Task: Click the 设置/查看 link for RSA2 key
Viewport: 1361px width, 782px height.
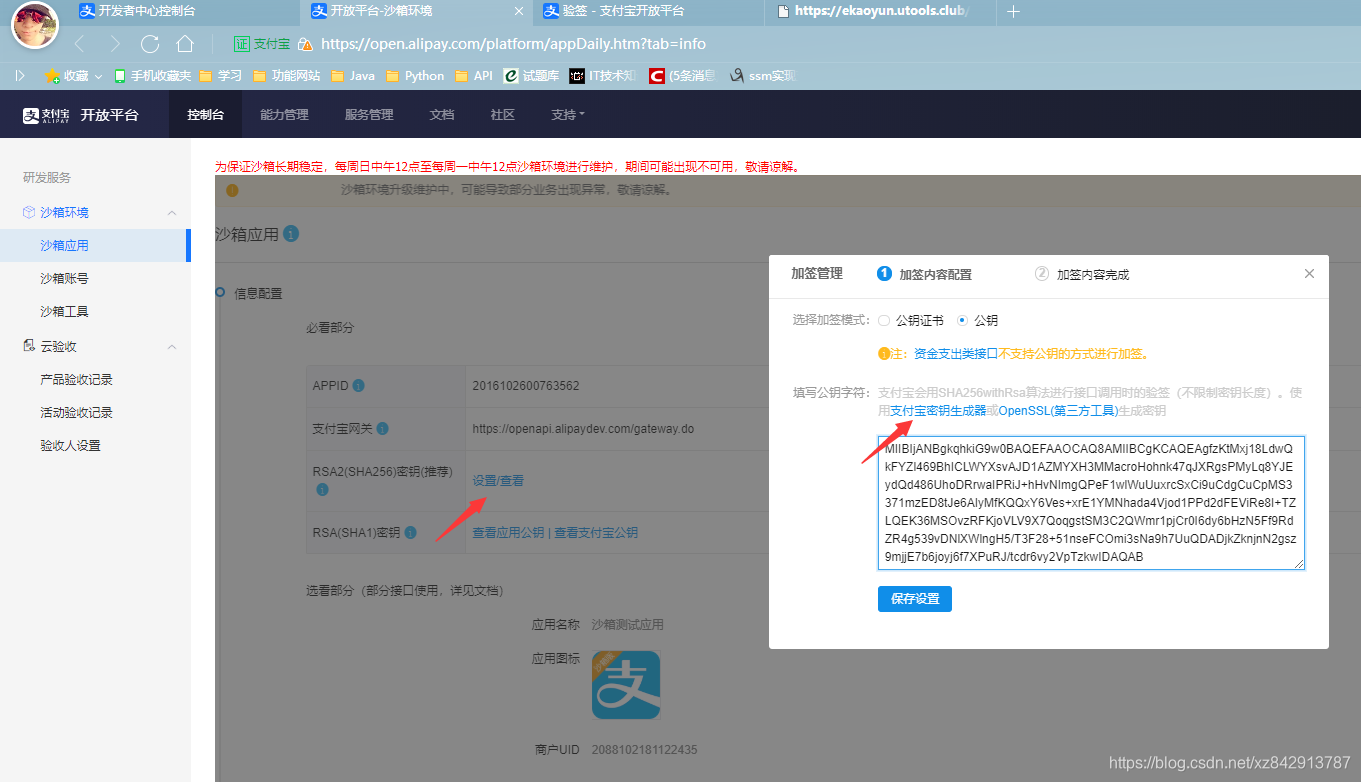Action: click(498, 480)
